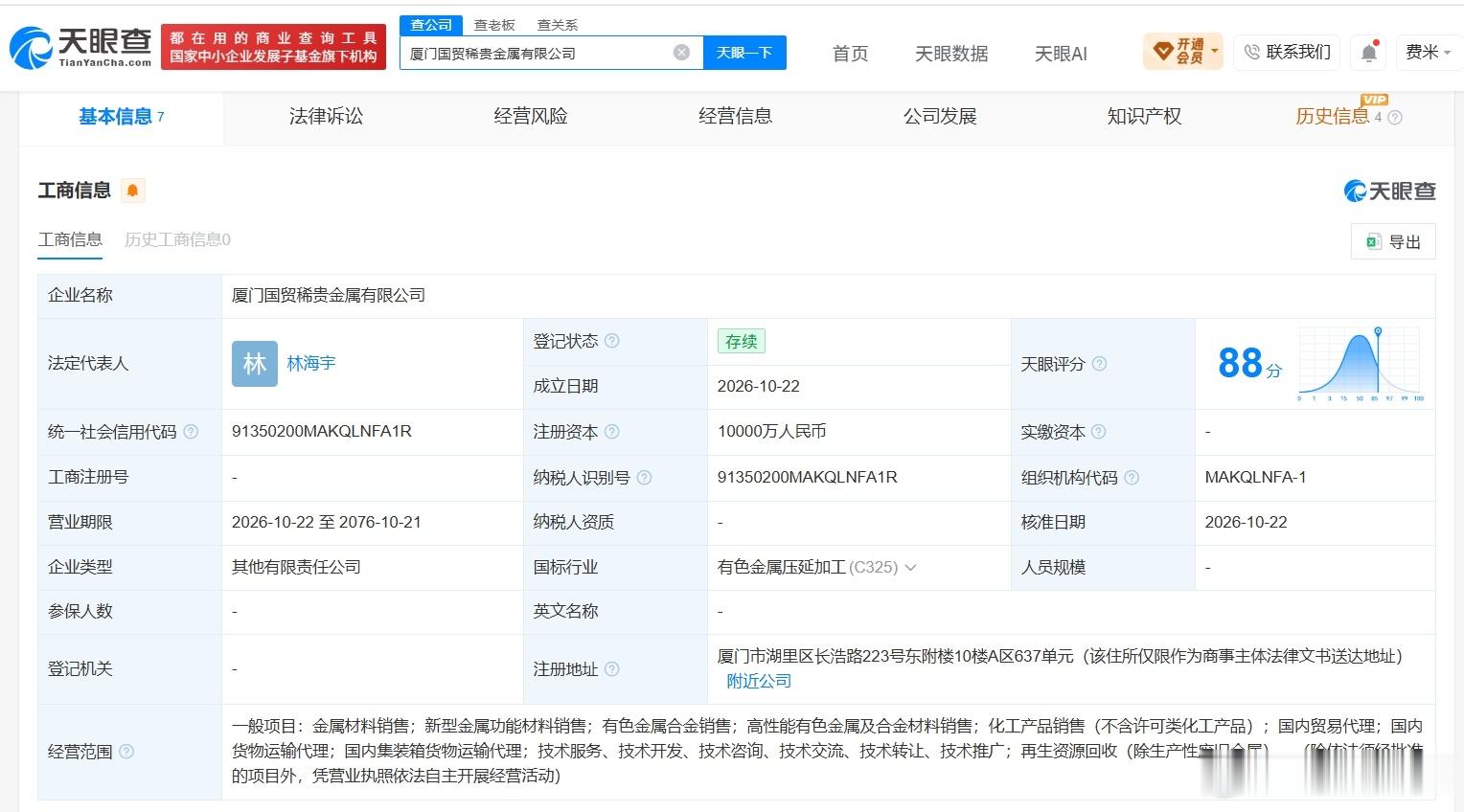
Task: Clear the search box with the X icon
Action: 681,53
